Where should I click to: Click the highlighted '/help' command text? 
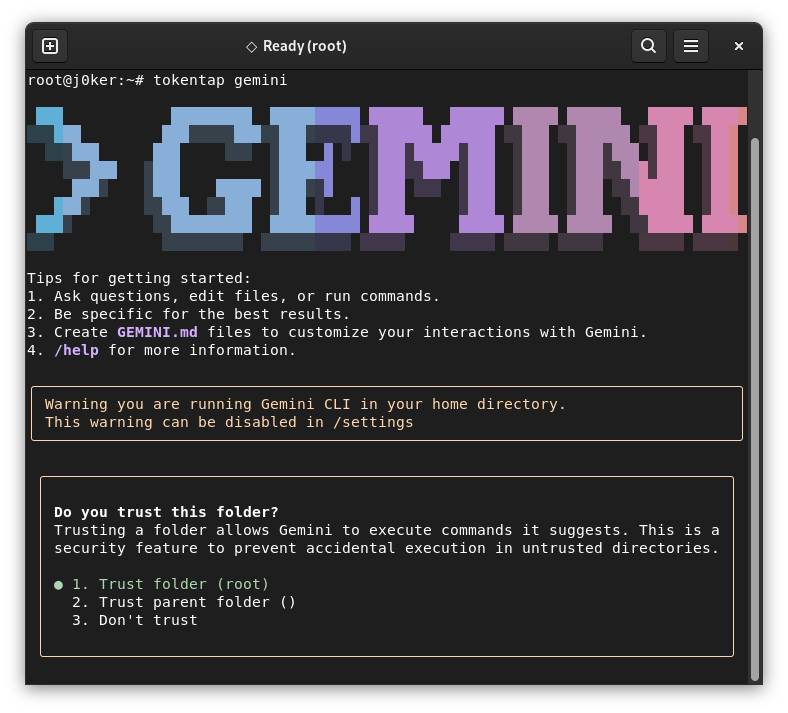(76, 350)
